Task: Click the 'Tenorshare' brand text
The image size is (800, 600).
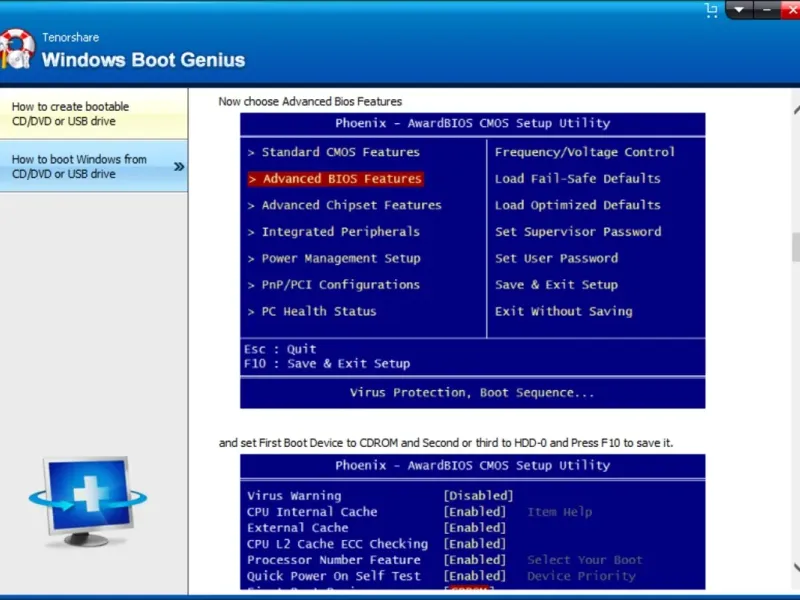Action: [70, 37]
